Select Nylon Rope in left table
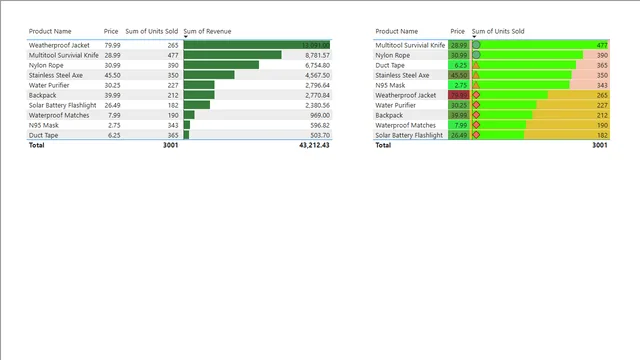Viewport: 640px width, 360px height. [46, 65]
